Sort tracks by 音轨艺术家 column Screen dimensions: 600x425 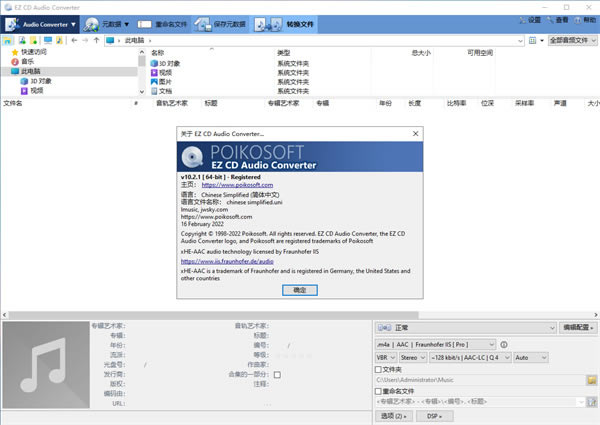[x=172, y=103]
